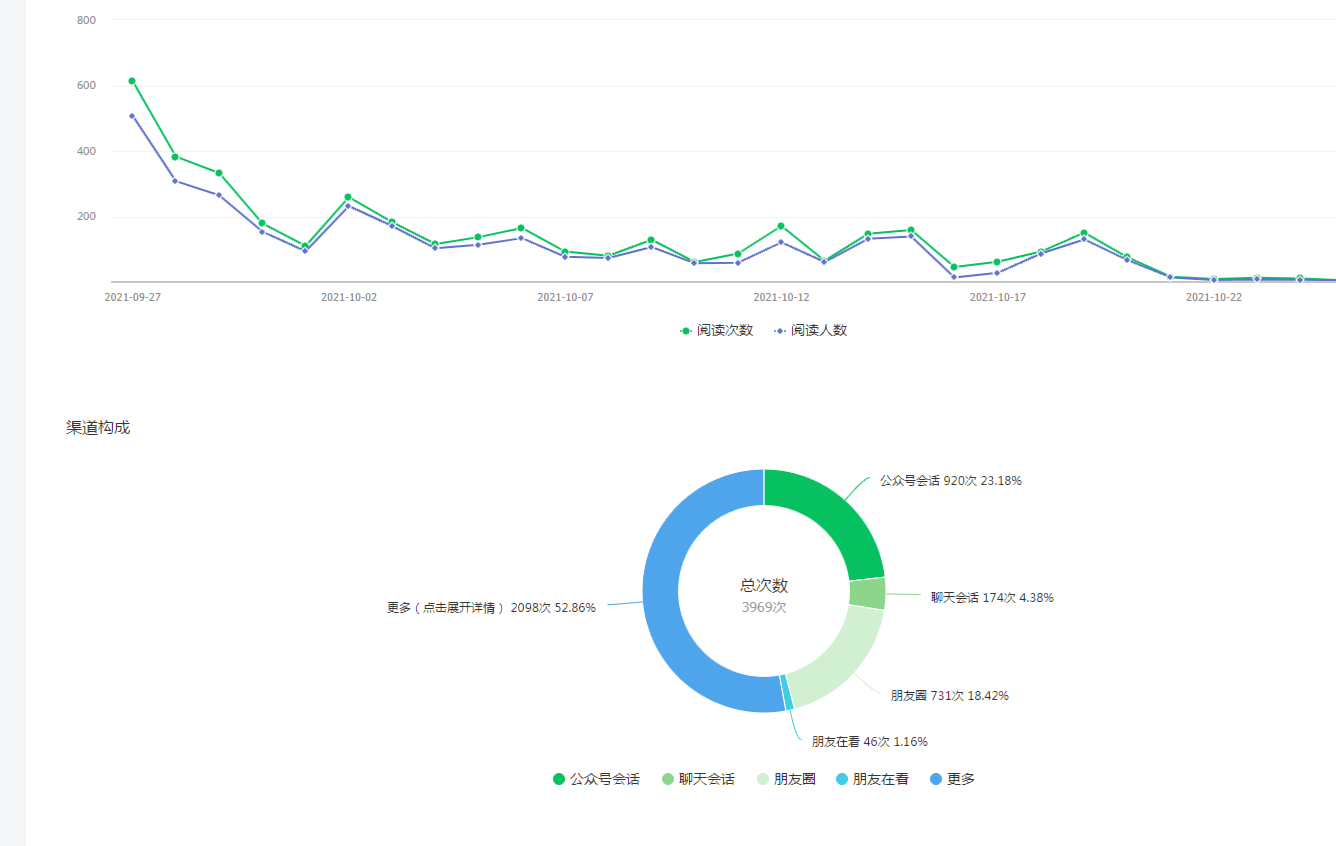Expand 更多（点击展开详情）2098次 label
Screen dimensions: 1336x846
[491, 607]
